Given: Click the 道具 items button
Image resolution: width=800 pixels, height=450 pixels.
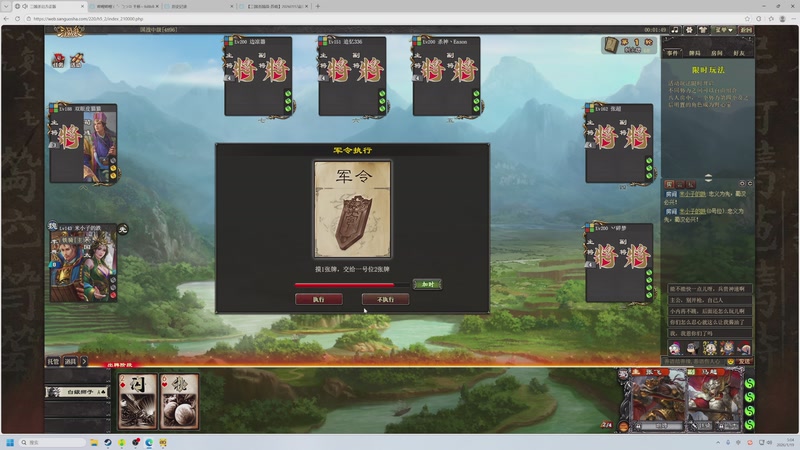Looking at the screenshot, I should pyautogui.click(x=70, y=361).
